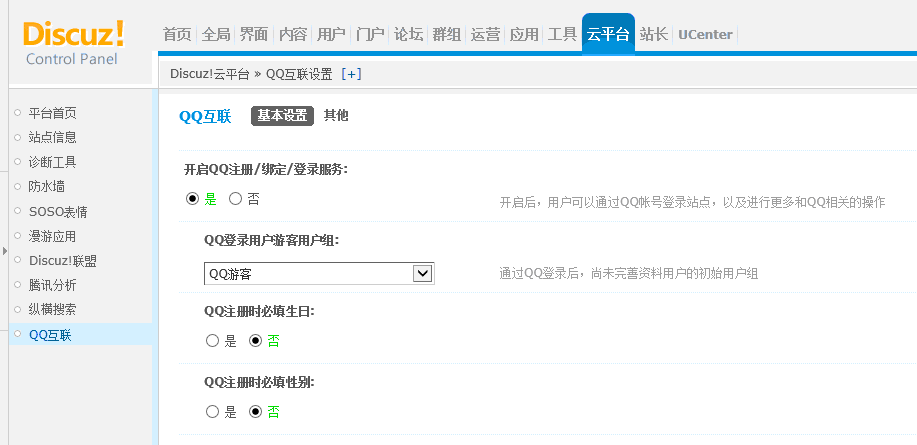The height and width of the screenshot is (445, 917).
Task: Click Discuz!云平台 breadcrumb text
Action: (x=210, y=74)
